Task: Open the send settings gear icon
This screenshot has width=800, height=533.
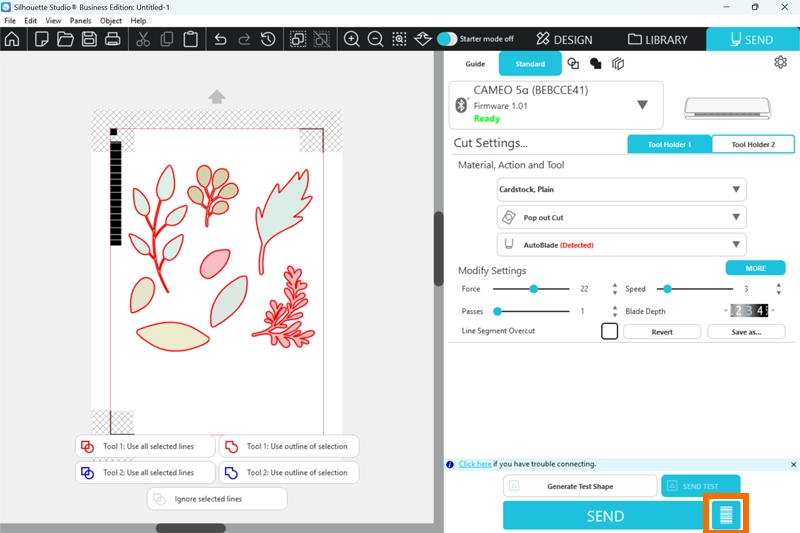Action: click(780, 62)
